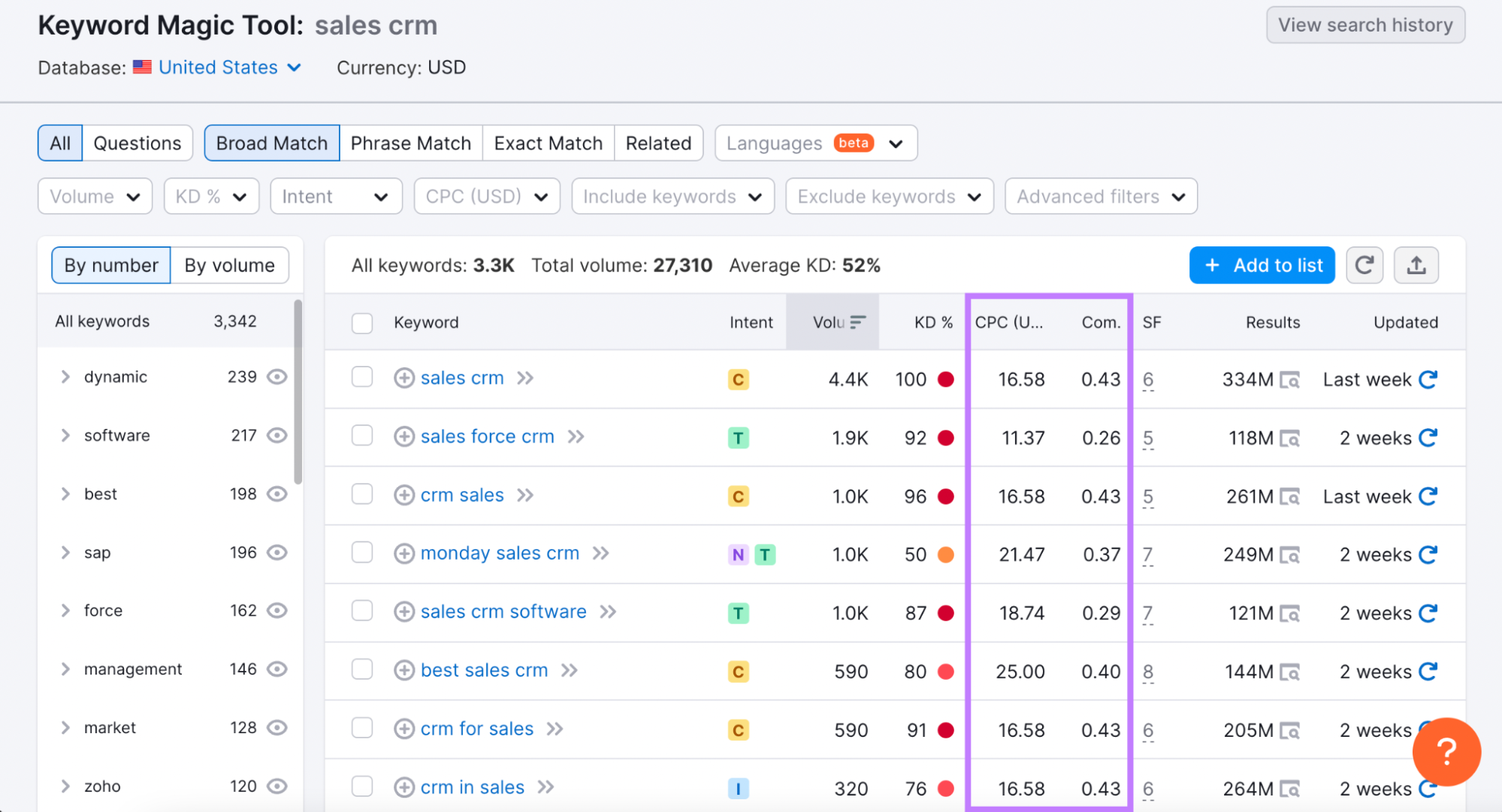Click the Add to list button

tap(1264, 265)
